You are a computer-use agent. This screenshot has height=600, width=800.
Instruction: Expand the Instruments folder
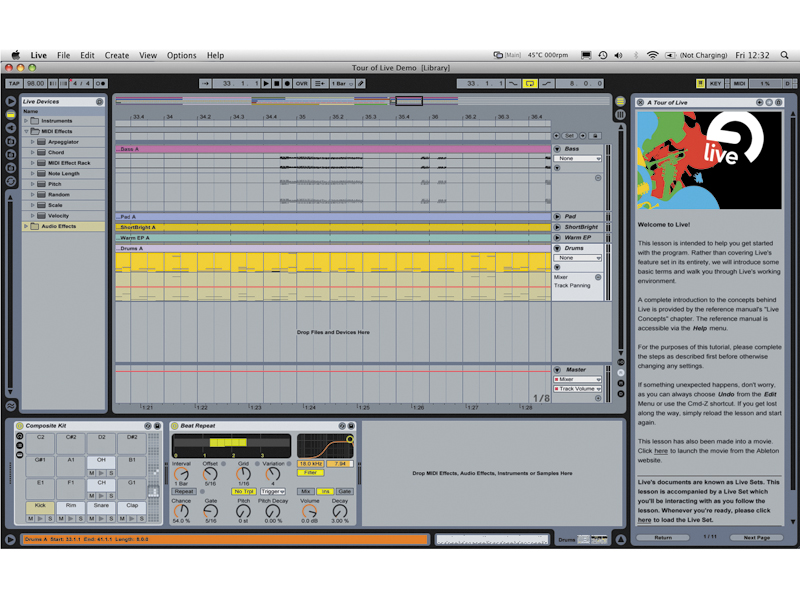(x=26, y=121)
